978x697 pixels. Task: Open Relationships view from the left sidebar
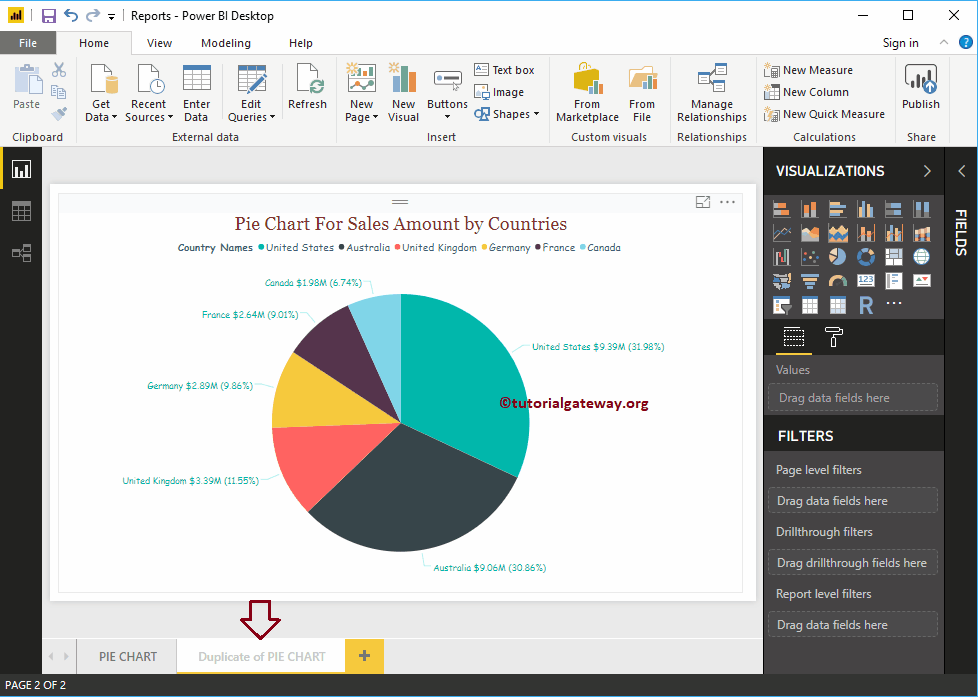coord(21,253)
